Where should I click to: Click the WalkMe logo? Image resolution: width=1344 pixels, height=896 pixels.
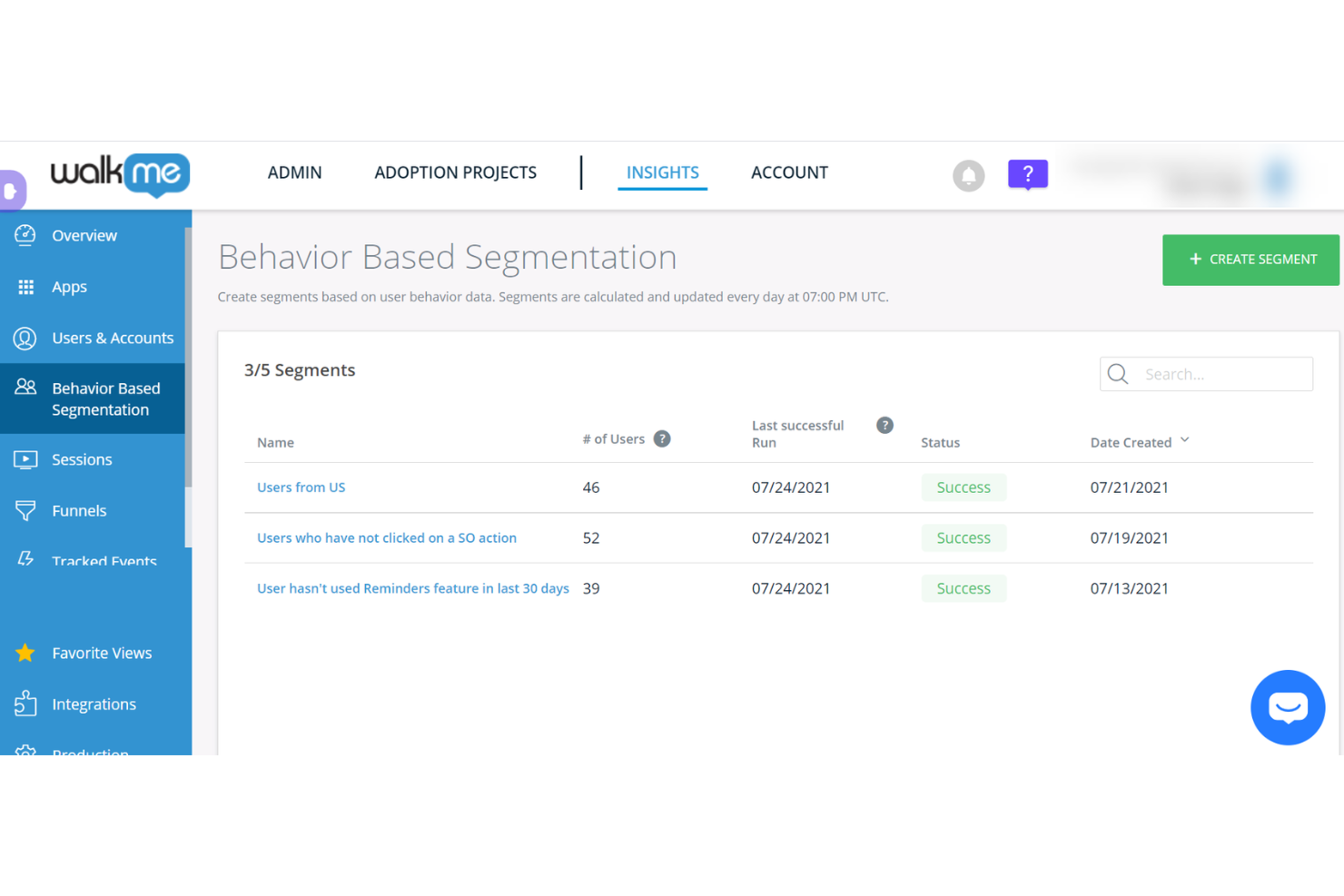point(120,174)
